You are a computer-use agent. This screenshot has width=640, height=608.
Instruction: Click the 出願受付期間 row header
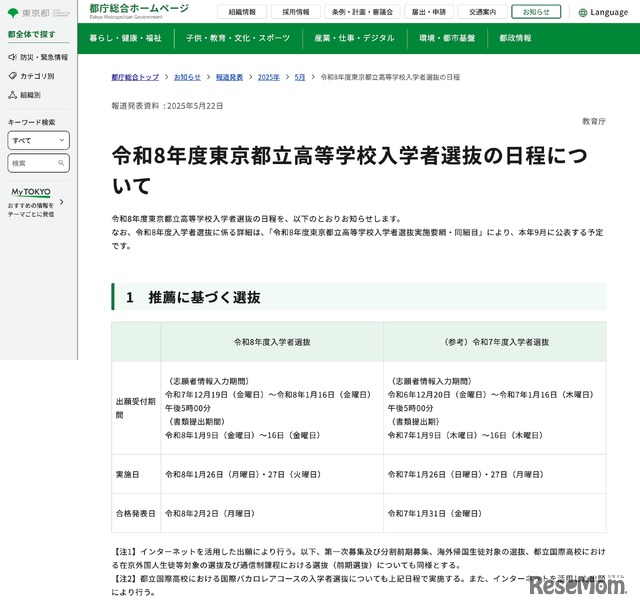[136, 408]
